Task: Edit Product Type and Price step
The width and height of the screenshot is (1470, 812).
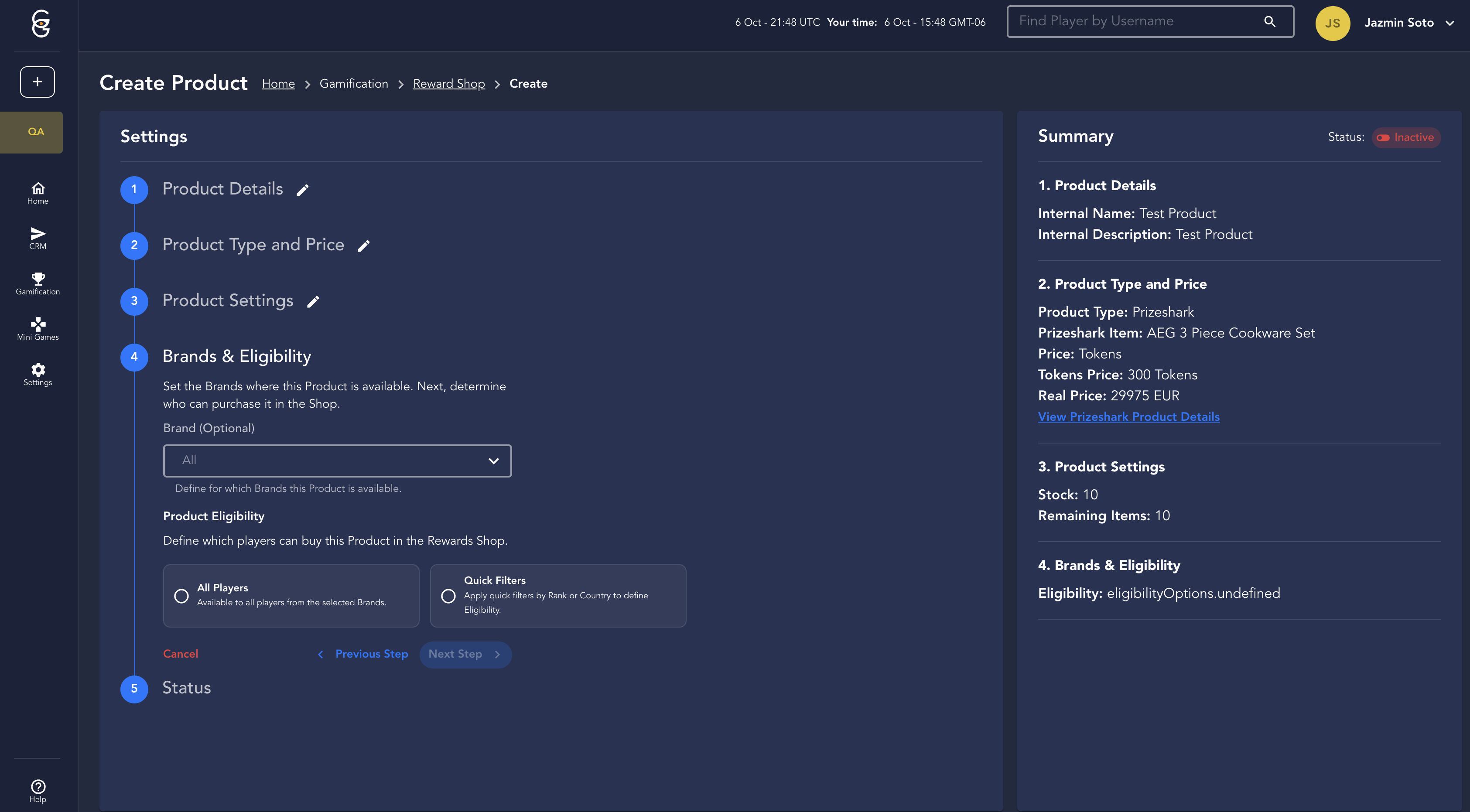Action: pos(363,246)
